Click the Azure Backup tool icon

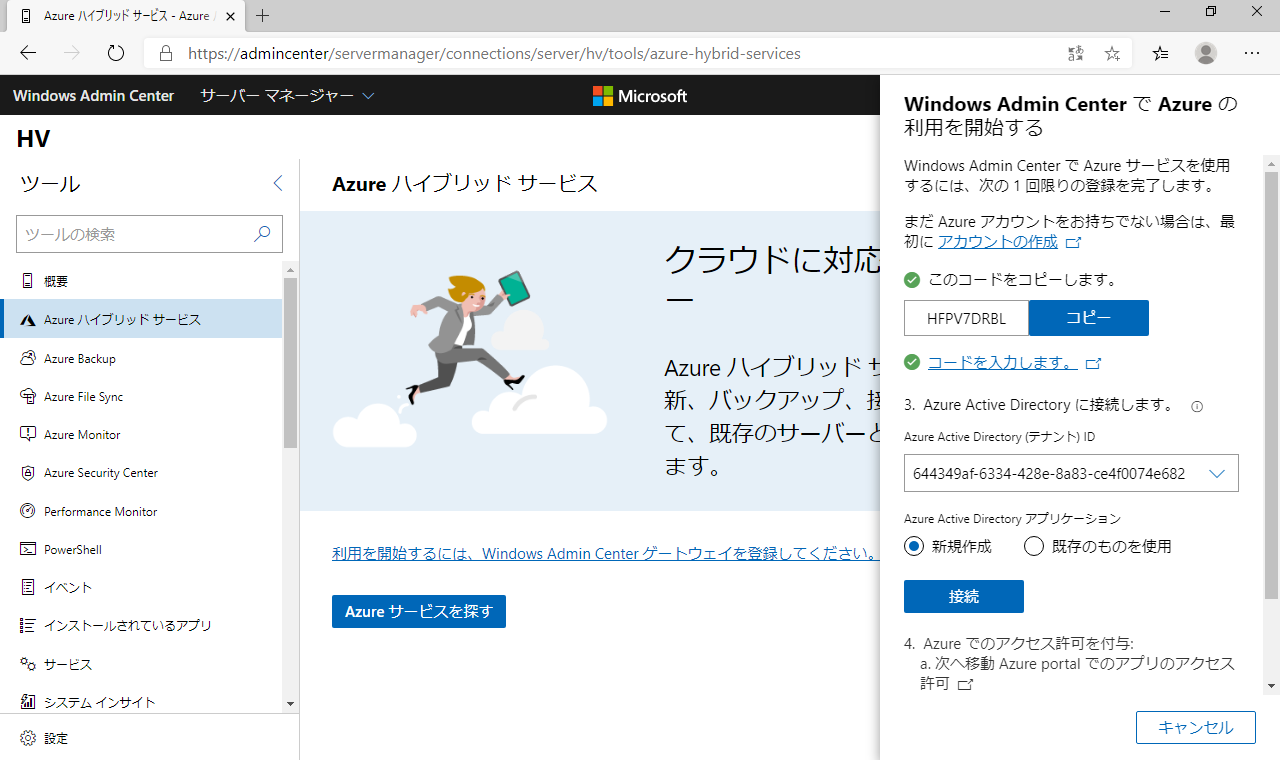click(27, 358)
